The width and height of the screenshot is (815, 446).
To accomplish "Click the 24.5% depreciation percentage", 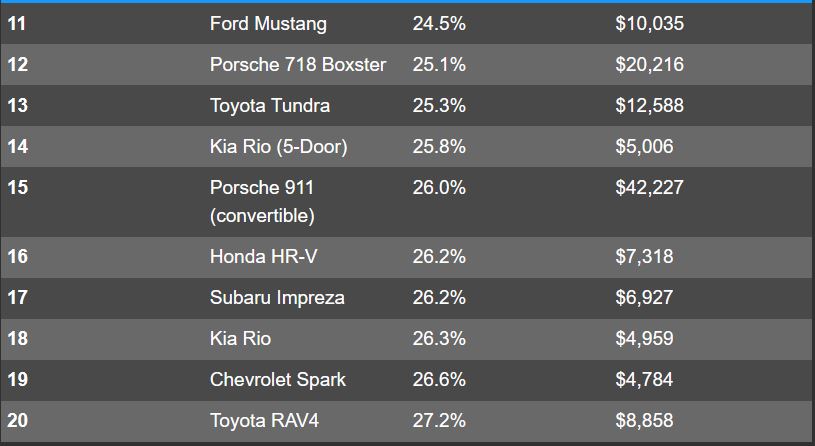I will pos(439,24).
